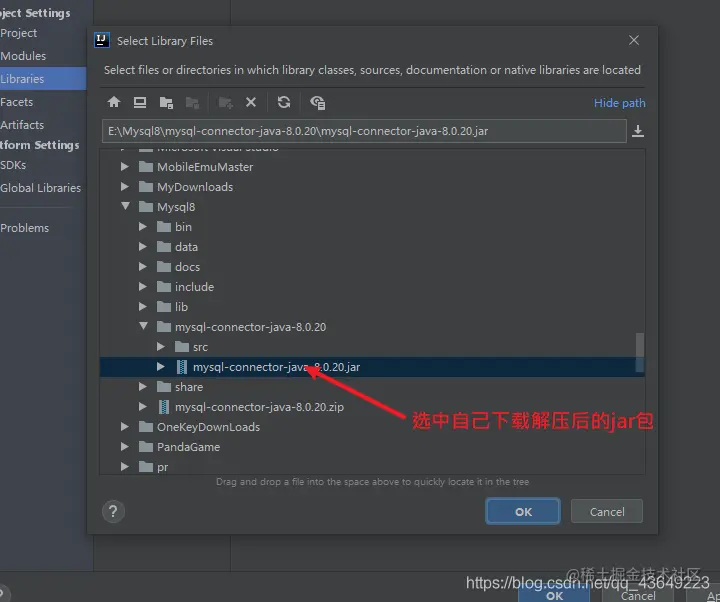720x602 pixels.
Task: Expand the MyDownloads folder
Action: tap(124, 186)
